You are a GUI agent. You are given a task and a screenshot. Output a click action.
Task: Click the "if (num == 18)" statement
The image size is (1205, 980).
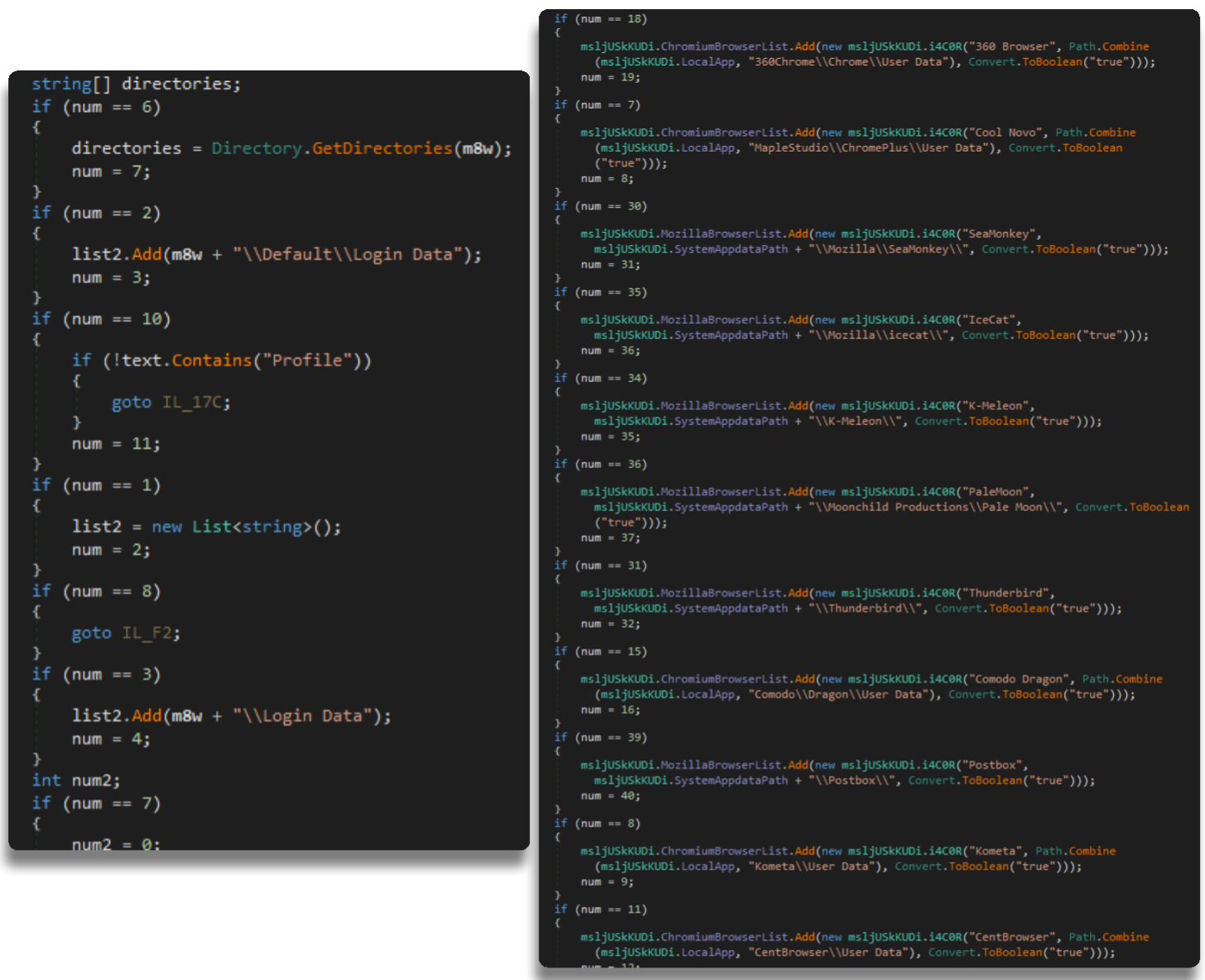[x=600, y=18]
